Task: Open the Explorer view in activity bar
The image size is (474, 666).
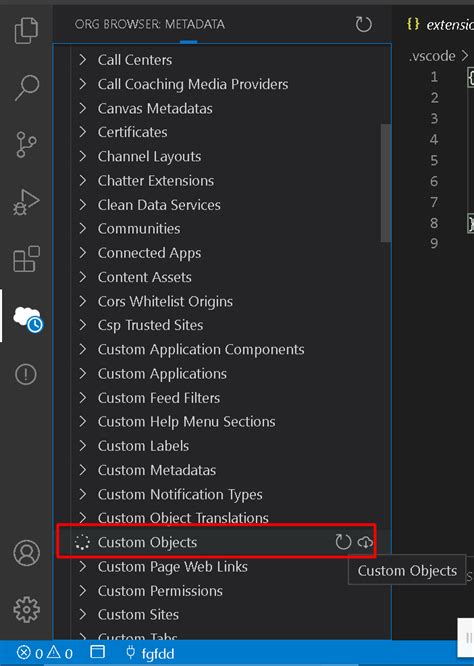Action: (26, 30)
